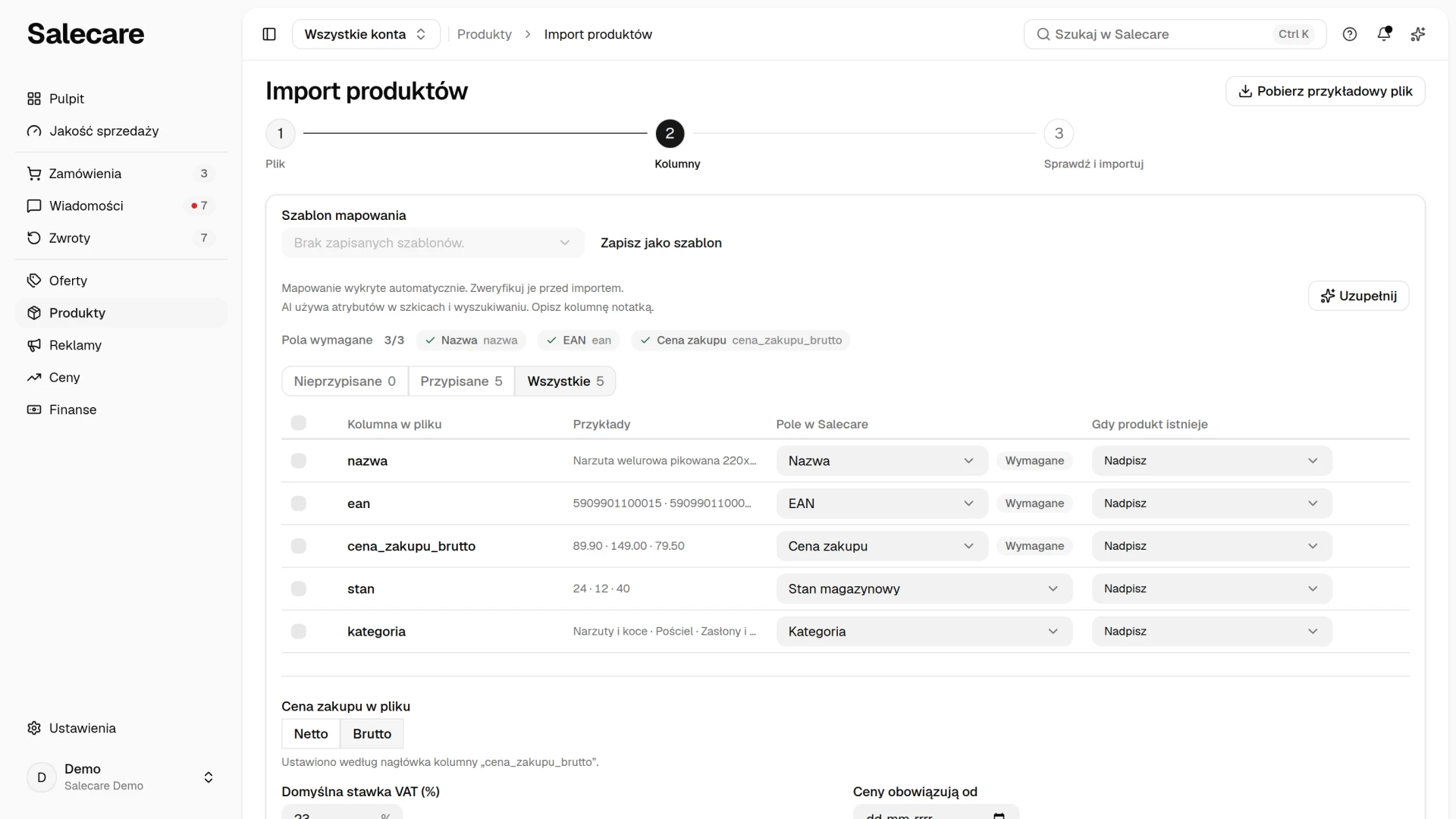Open the help question mark icon
This screenshot has width=1456, height=819.
tap(1350, 34)
